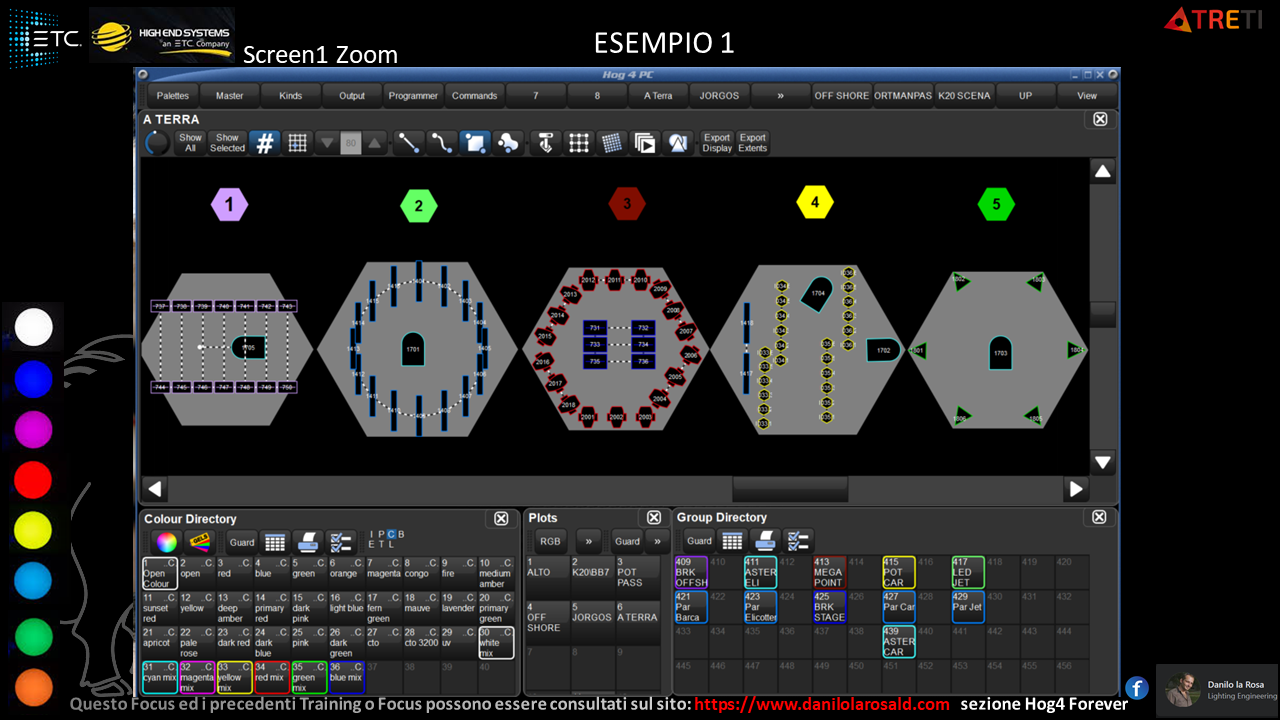Open the gels picker icon in Colour Directory
Viewport: 1280px width, 720px height.
tap(199, 542)
